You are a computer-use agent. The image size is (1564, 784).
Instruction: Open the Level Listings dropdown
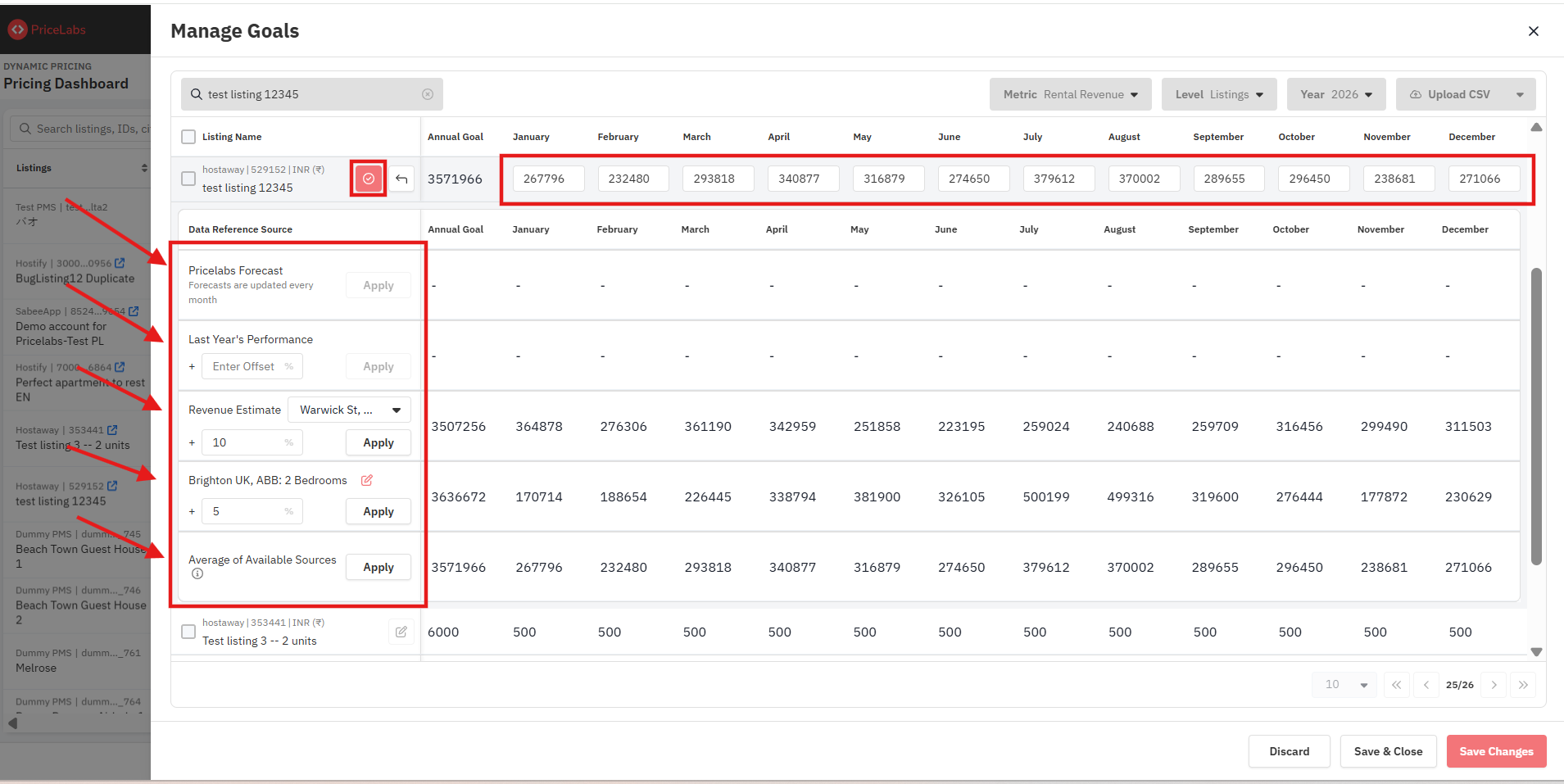point(1219,94)
